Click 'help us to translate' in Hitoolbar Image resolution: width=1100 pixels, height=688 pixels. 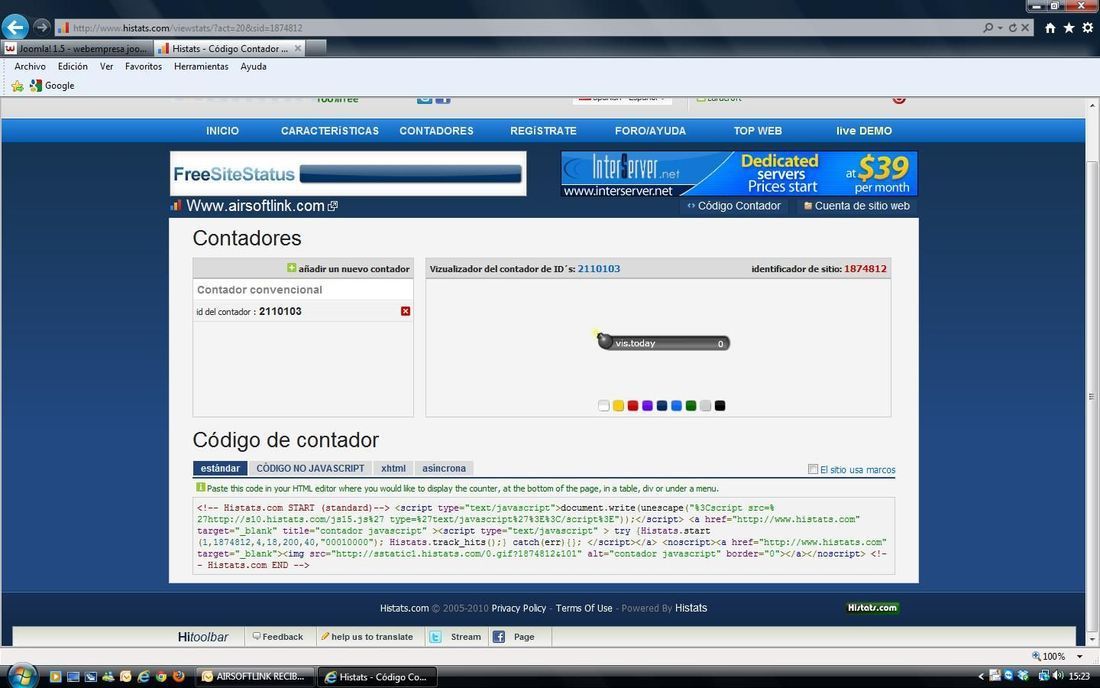[367, 637]
